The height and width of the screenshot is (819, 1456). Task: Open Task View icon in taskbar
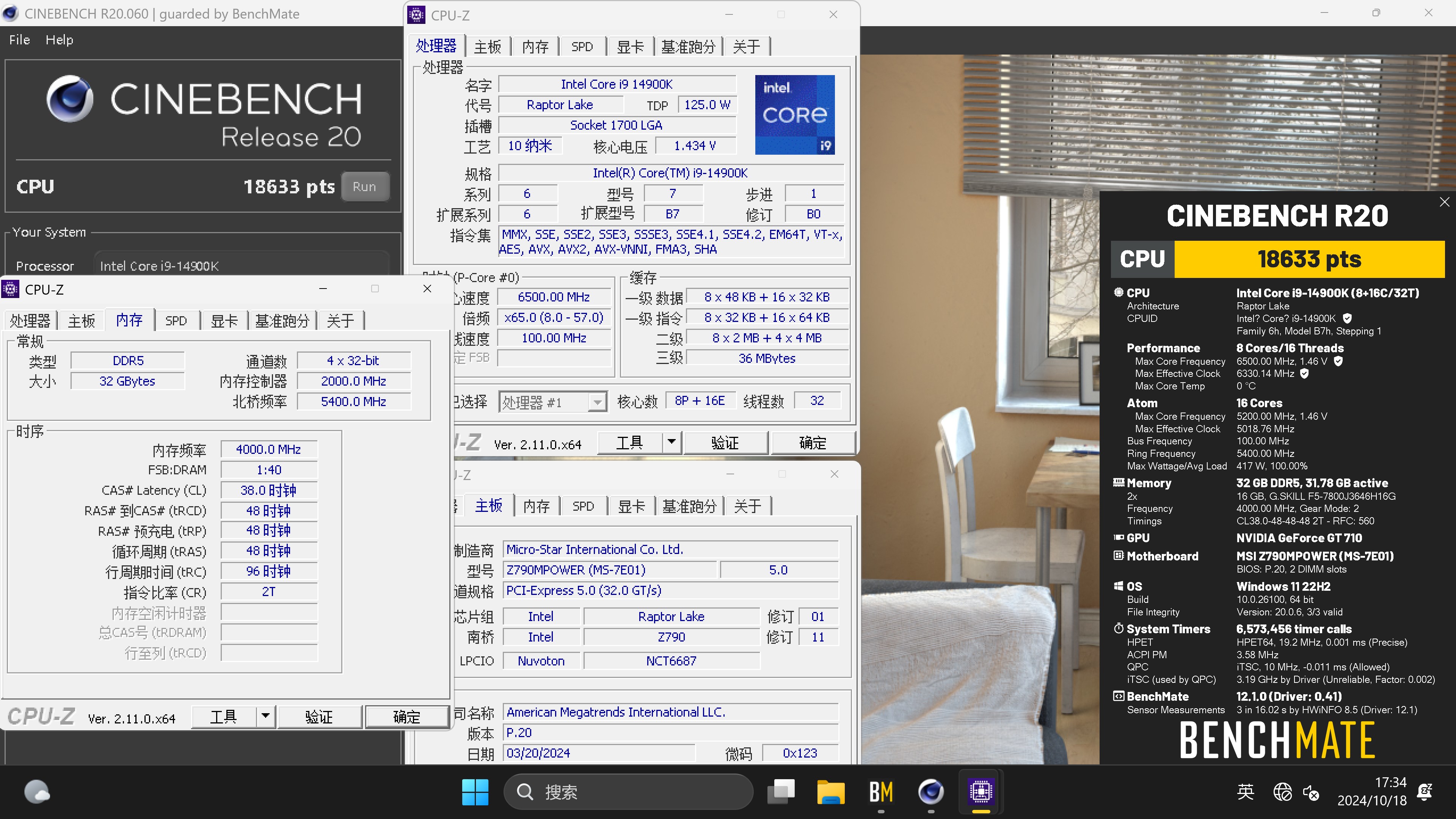point(781,791)
